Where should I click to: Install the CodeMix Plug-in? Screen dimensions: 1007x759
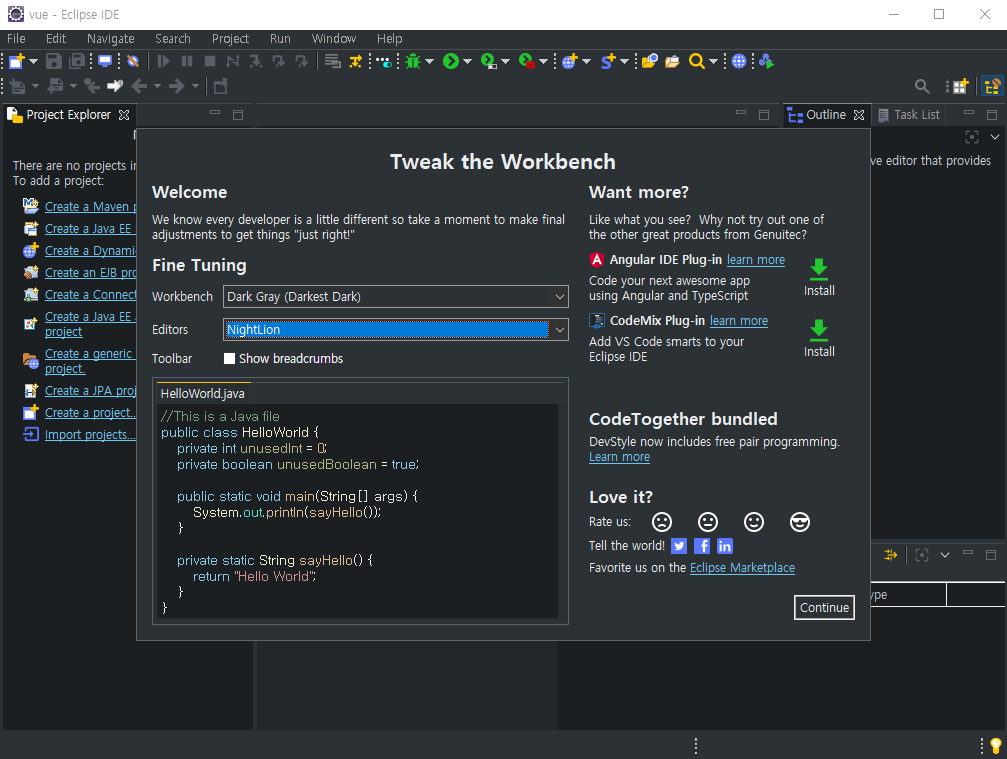point(819,338)
